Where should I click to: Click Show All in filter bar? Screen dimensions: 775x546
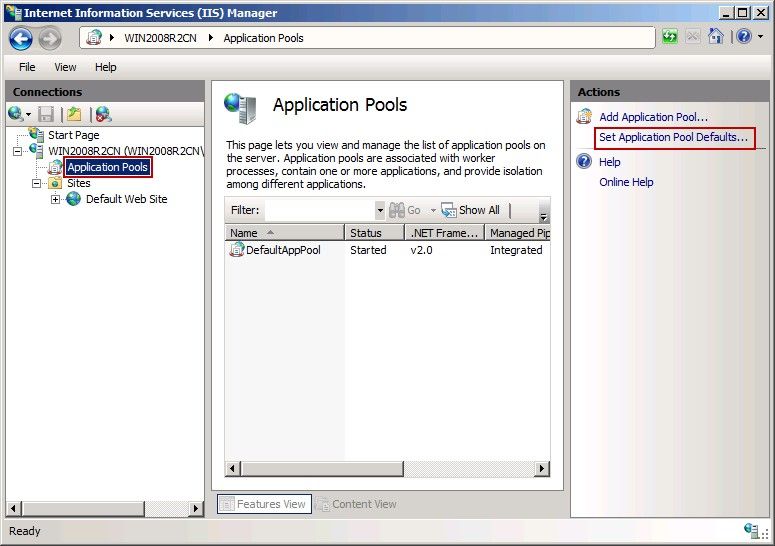(471, 210)
